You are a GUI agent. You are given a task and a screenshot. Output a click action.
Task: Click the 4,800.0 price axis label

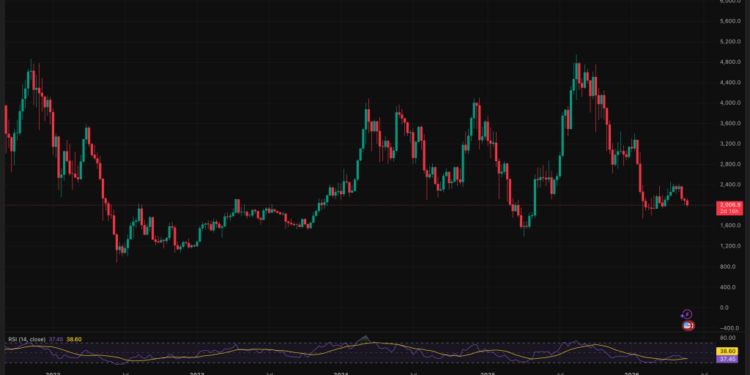(x=730, y=62)
